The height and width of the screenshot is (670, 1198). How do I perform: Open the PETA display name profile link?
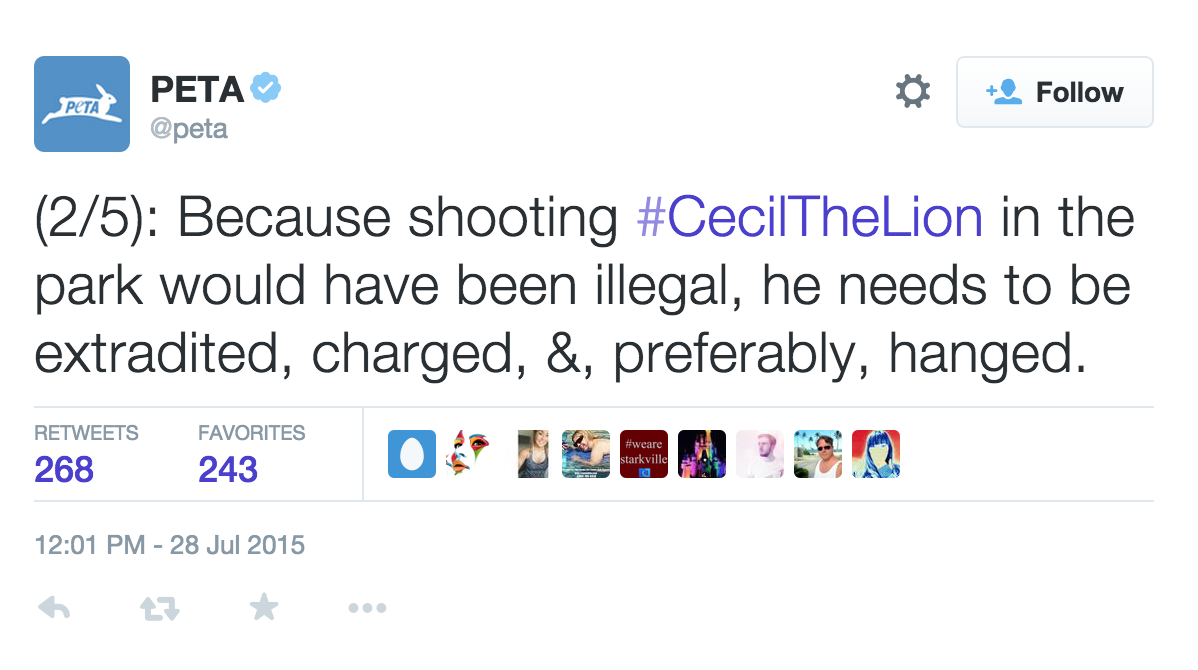[x=198, y=90]
